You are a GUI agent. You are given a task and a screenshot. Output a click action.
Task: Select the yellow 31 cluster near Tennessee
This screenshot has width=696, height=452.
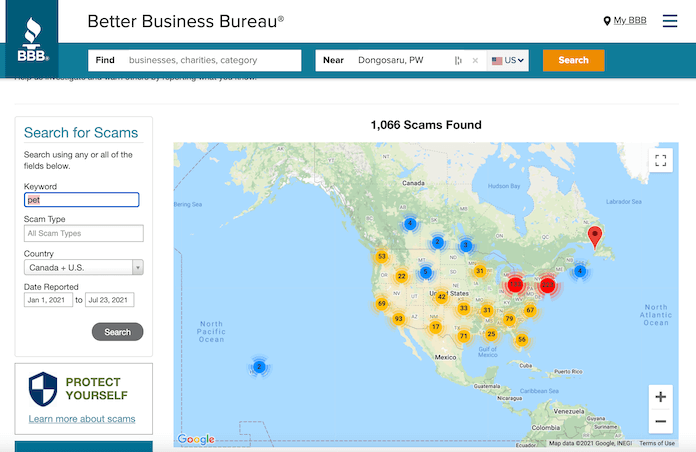click(487, 310)
